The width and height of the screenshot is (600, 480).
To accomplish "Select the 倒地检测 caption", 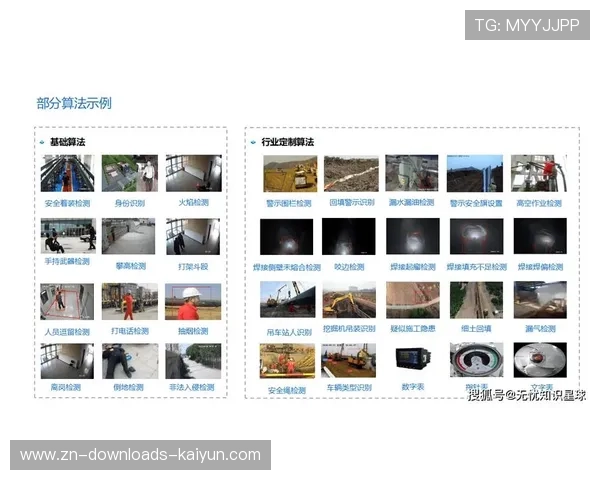I will click(129, 387).
